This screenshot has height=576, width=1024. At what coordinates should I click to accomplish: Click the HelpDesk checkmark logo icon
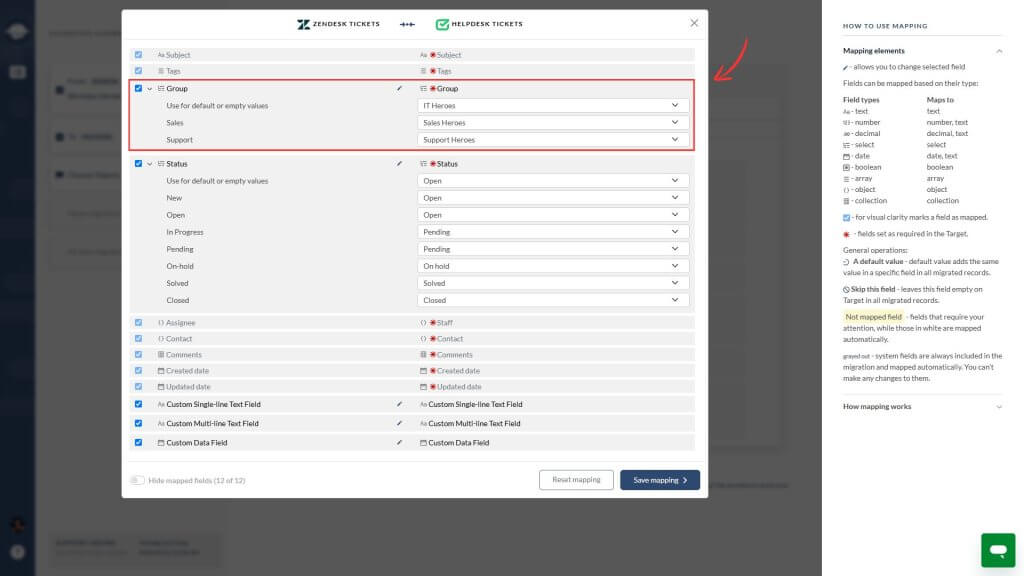coord(442,24)
